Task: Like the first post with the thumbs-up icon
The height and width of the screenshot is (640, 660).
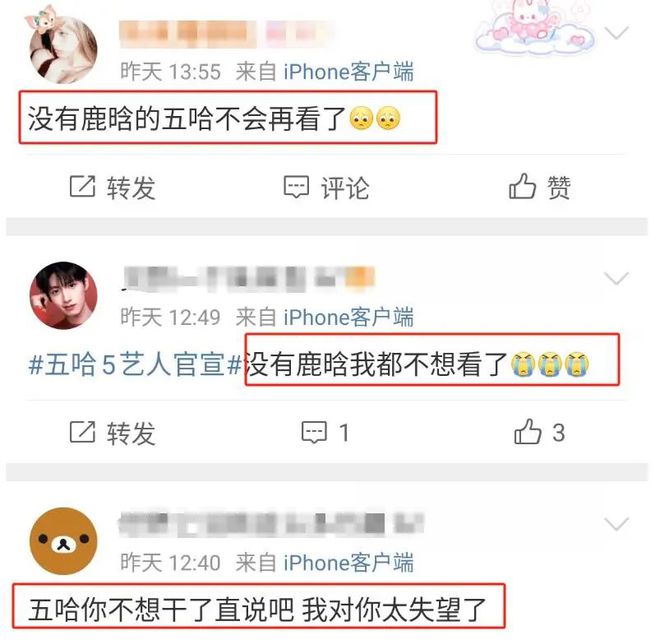Action: (522, 186)
